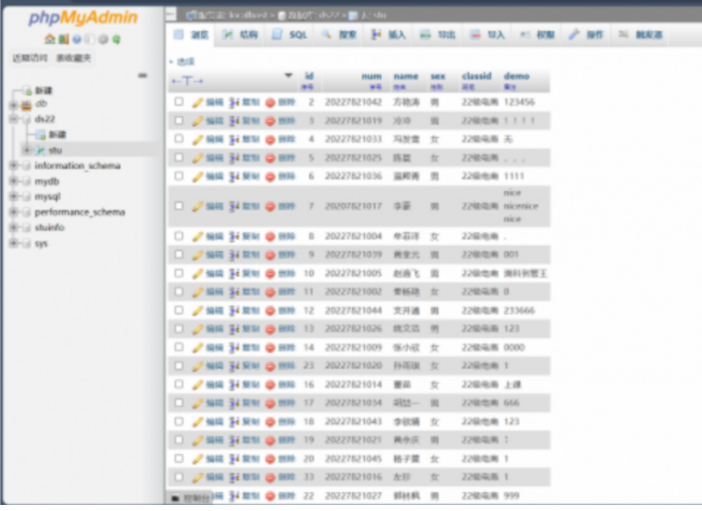
Task: Expand the db database tree node
Action: click(x=13, y=105)
